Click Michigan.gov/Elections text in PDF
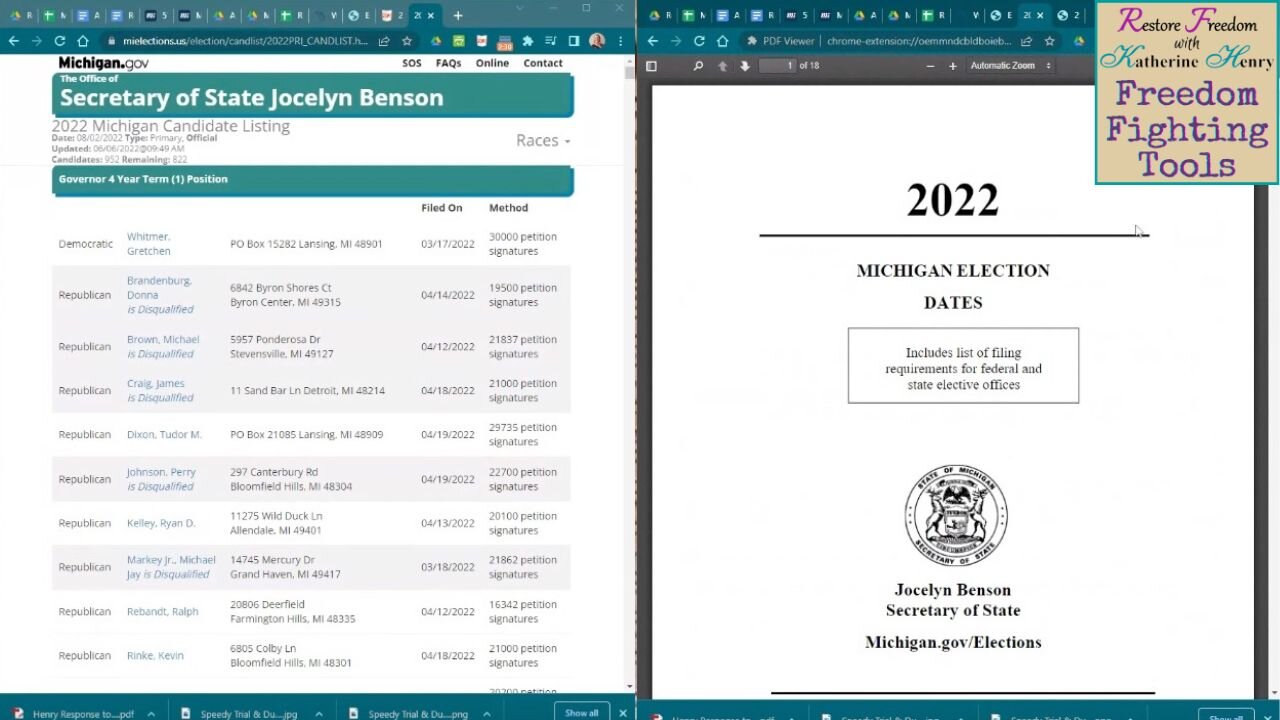The height and width of the screenshot is (720, 1280). [953, 642]
